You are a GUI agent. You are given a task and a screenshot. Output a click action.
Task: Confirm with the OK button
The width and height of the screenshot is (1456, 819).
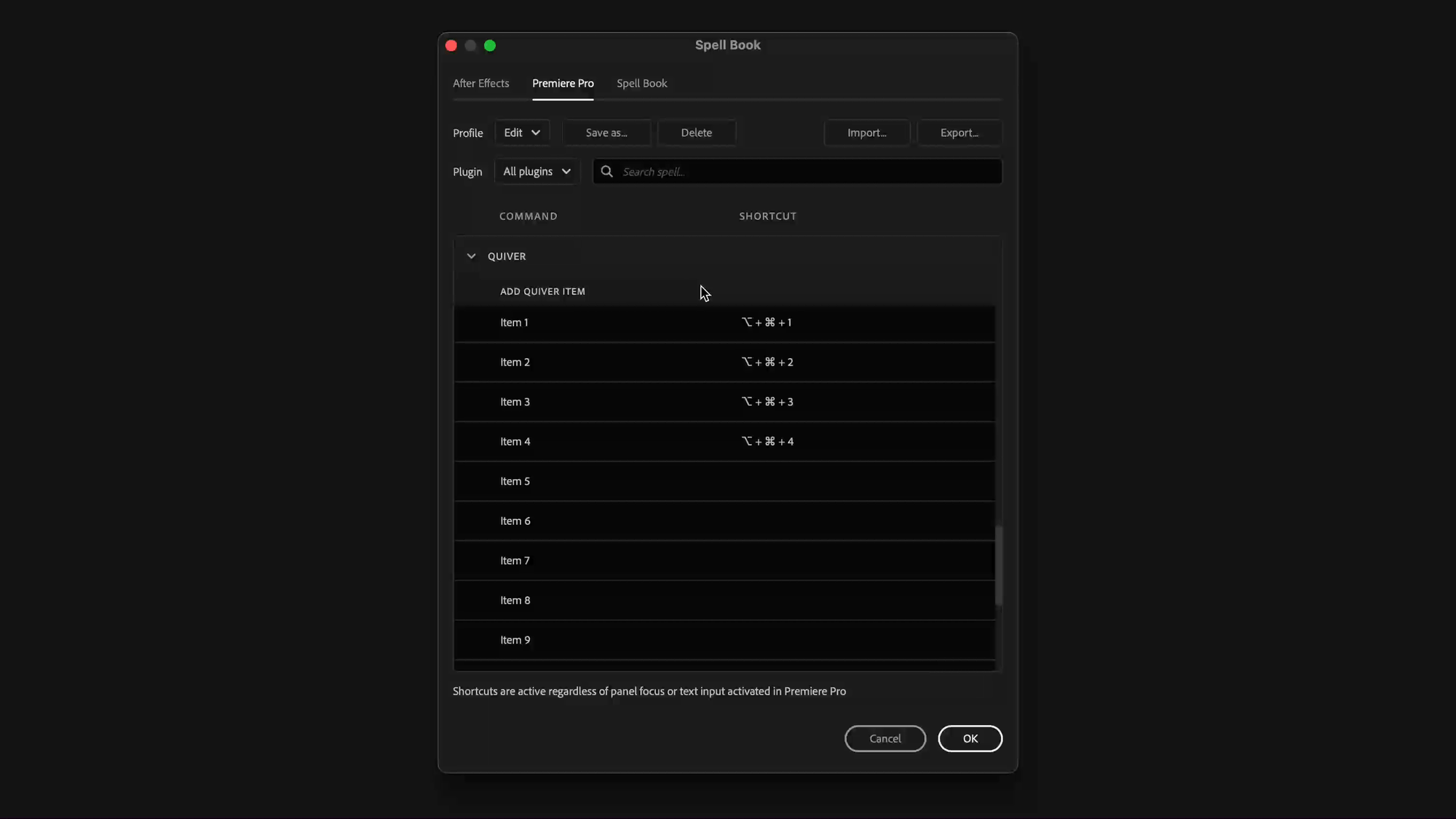coord(970,738)
